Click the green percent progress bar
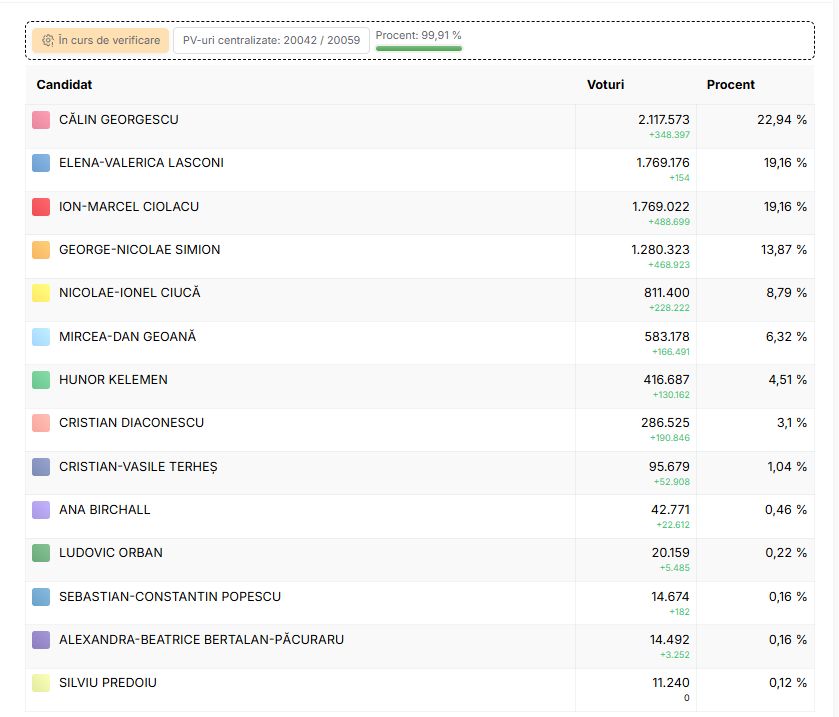This screenshot has width=839, height=717. 419,49
